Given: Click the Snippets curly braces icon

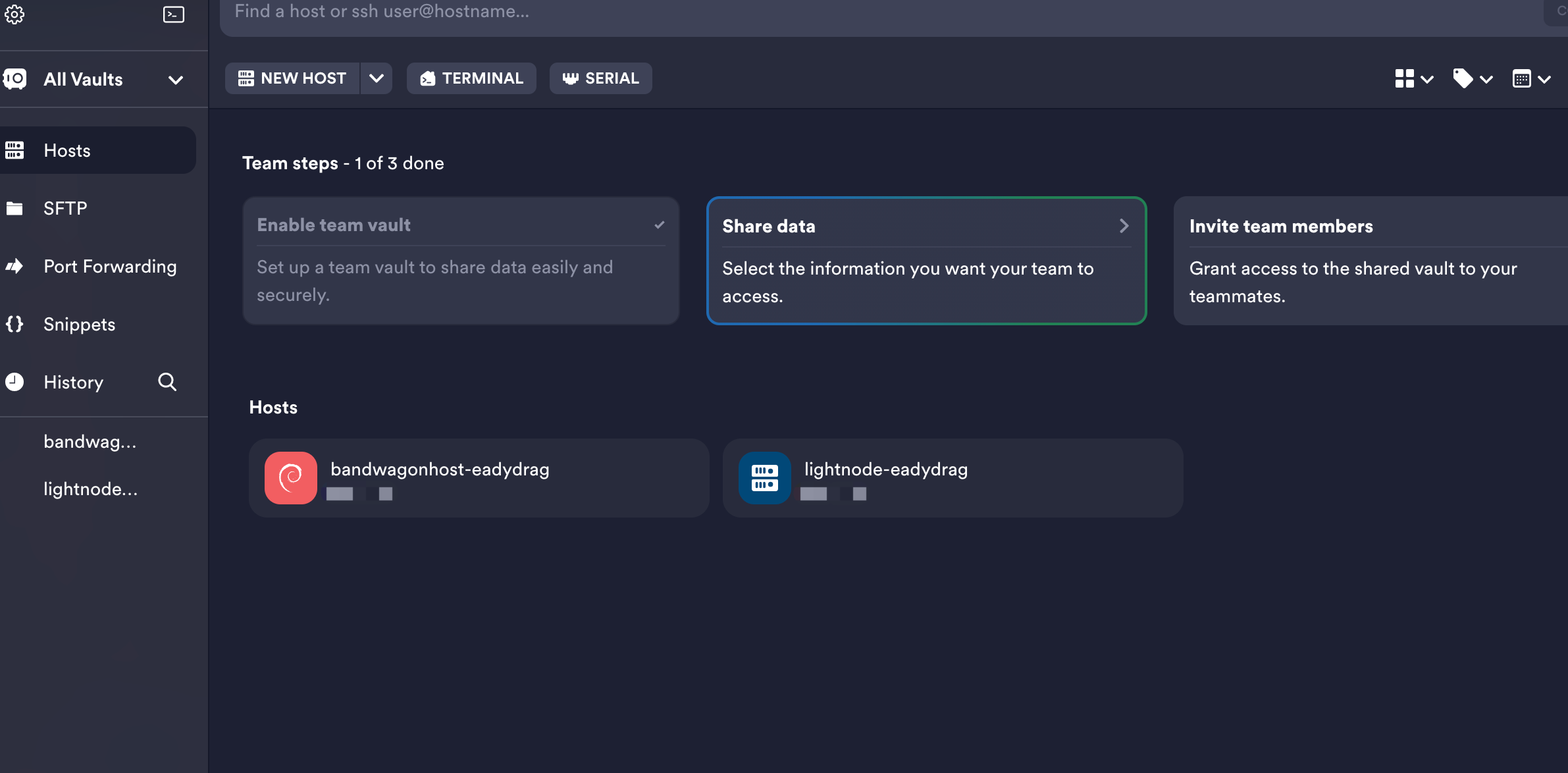Looking at the screenshot, I should (x=14, y=324).
